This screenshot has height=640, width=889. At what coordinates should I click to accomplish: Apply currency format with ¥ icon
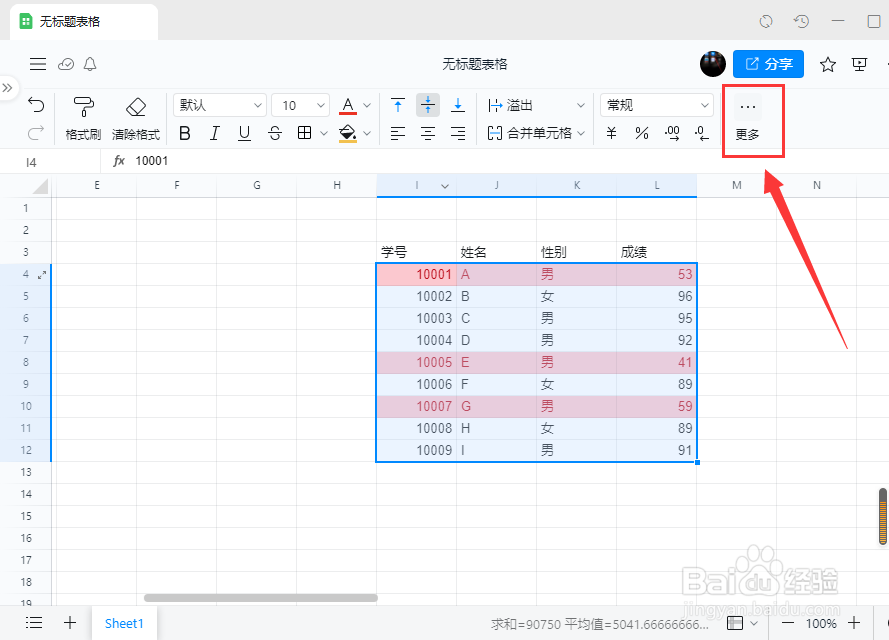611,132
